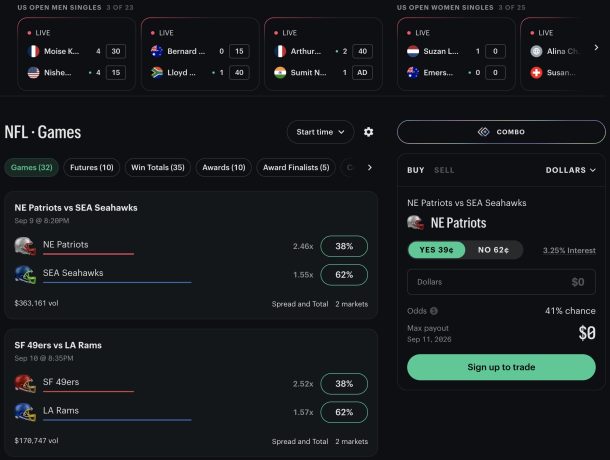Select the Award Finalists (5) tab
The height and width of the screenshot is (460, 610).
click(x=296, y=167)
